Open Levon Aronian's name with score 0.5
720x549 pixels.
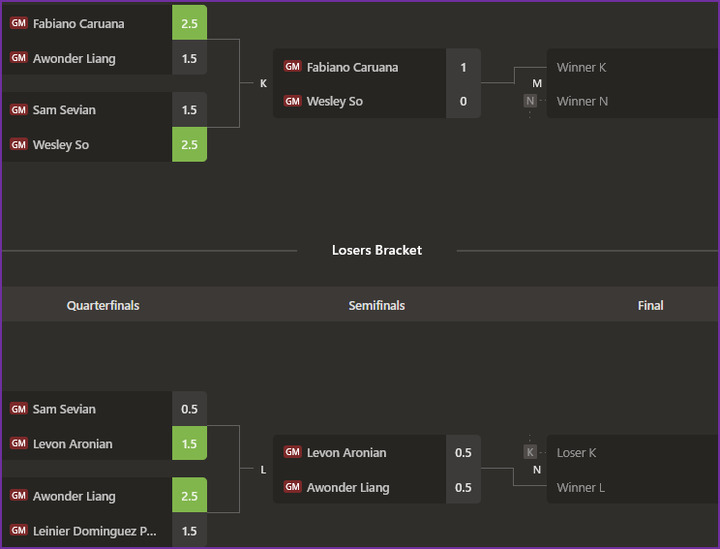click(x=346, y=452)
